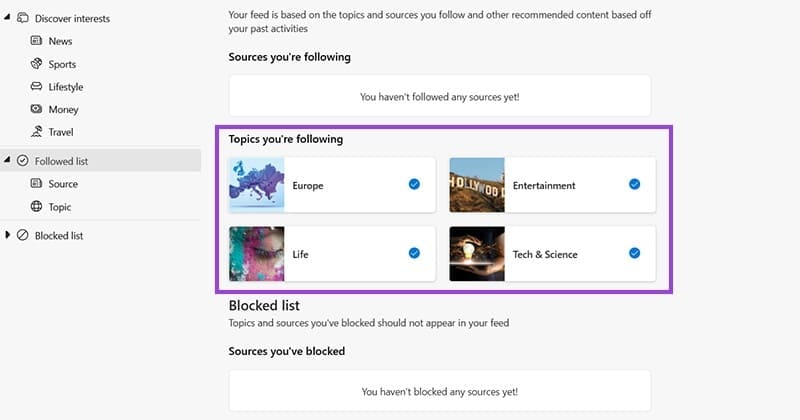Click the Tech & Science lightbulb thumbnail

tap(477, 253)
